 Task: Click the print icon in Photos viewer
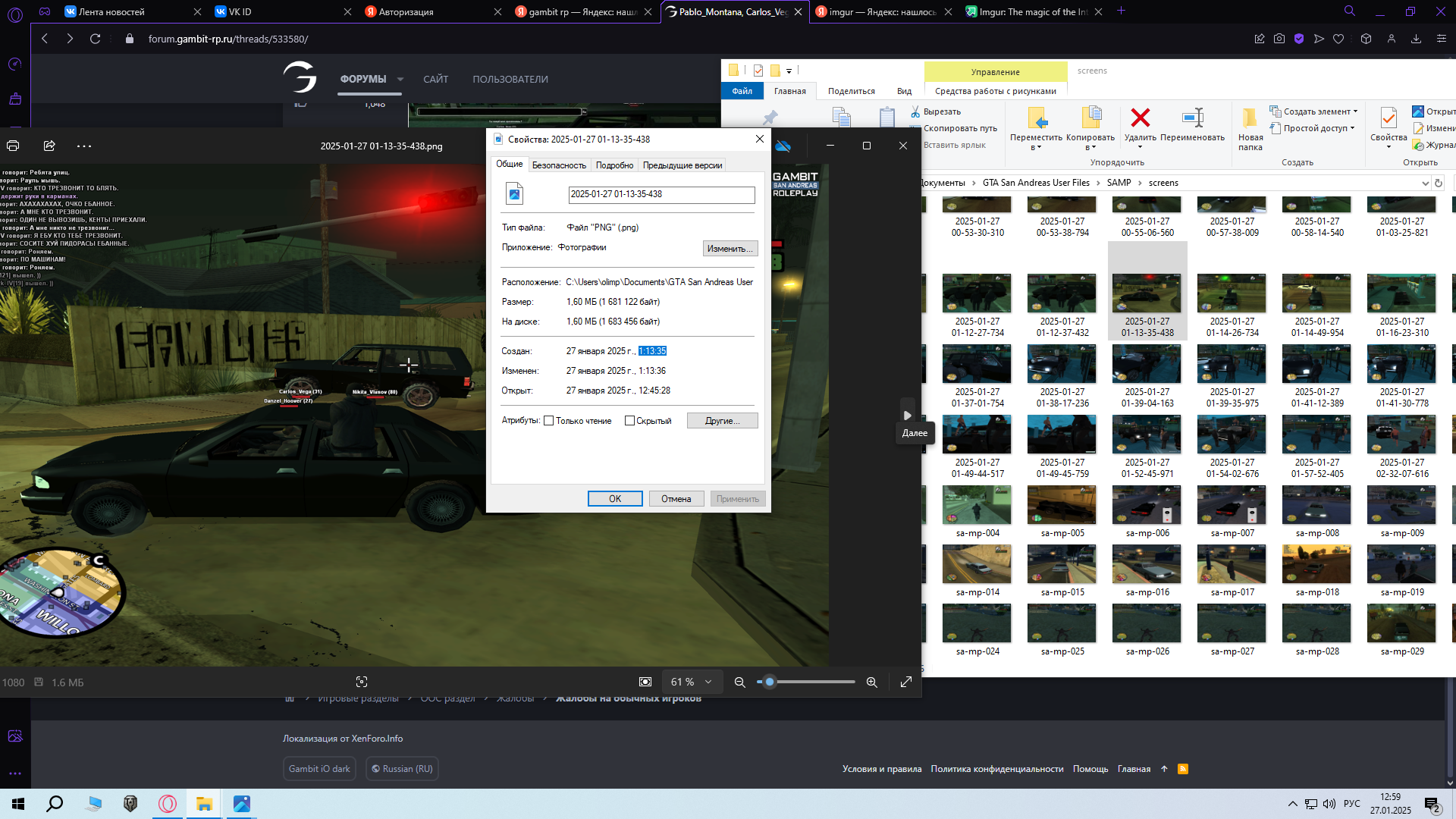click(13, 146)
